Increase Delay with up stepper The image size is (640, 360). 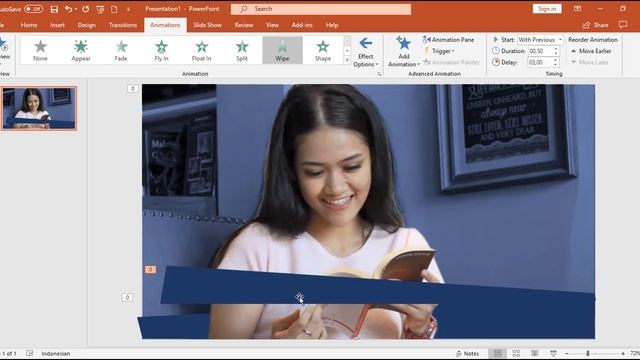[x=556, y=60]
